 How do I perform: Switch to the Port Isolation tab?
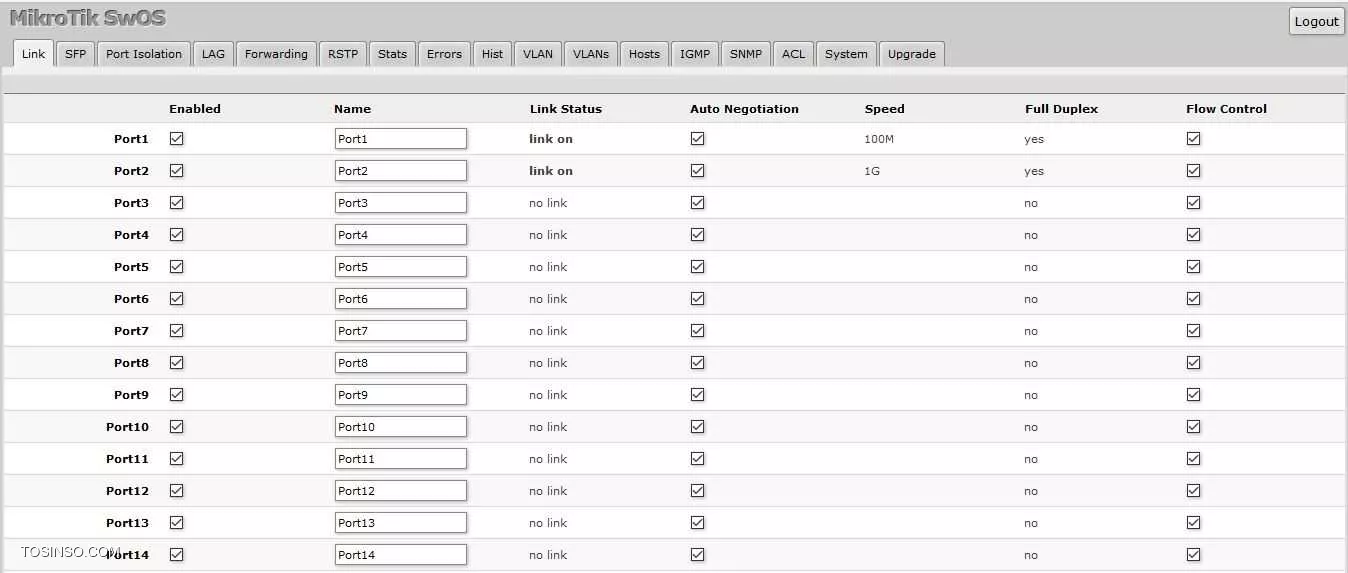click(x=144, y=54)
